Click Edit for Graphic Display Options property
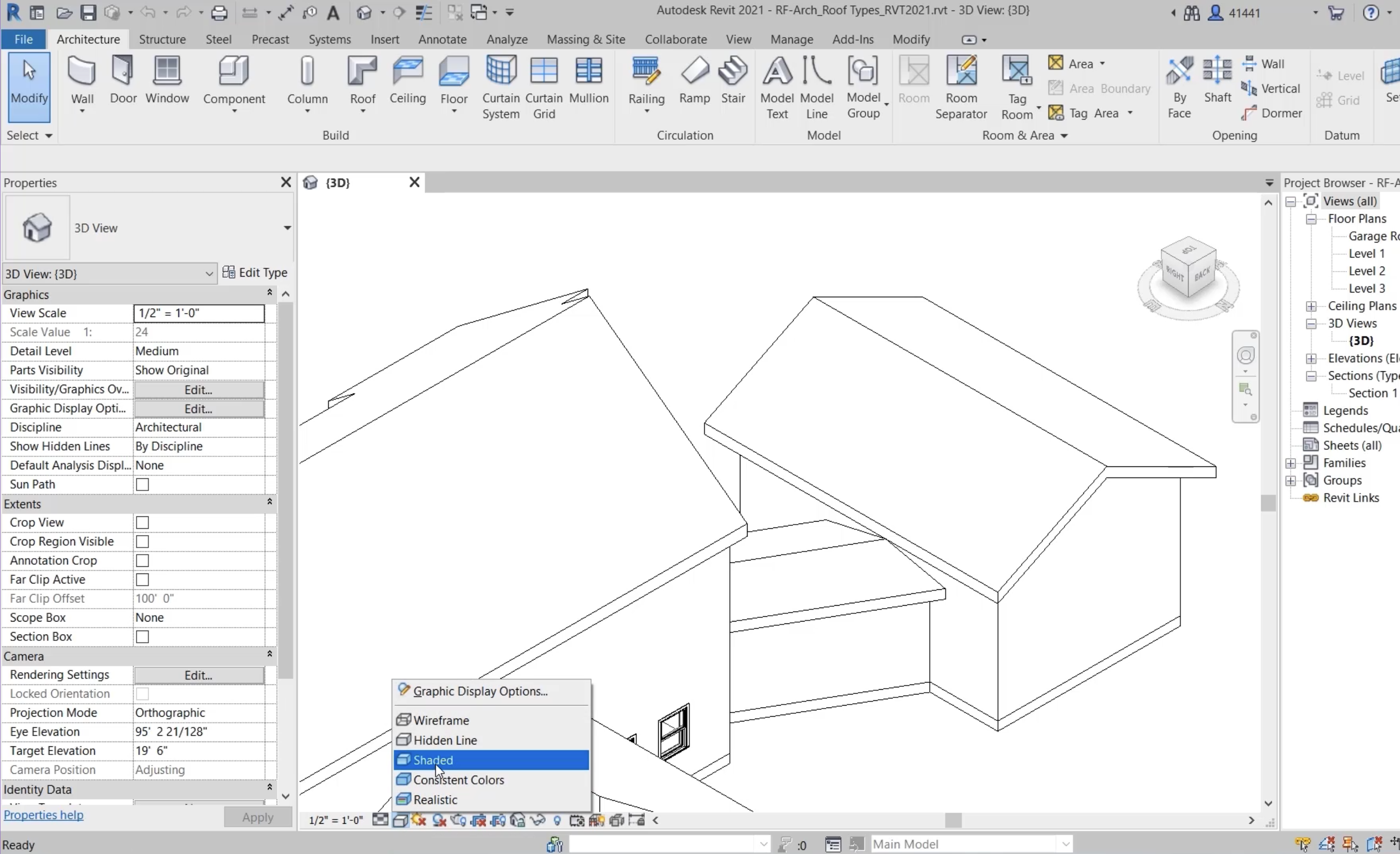This screenshot has width=1400, height=854. [x=199, y=409]
